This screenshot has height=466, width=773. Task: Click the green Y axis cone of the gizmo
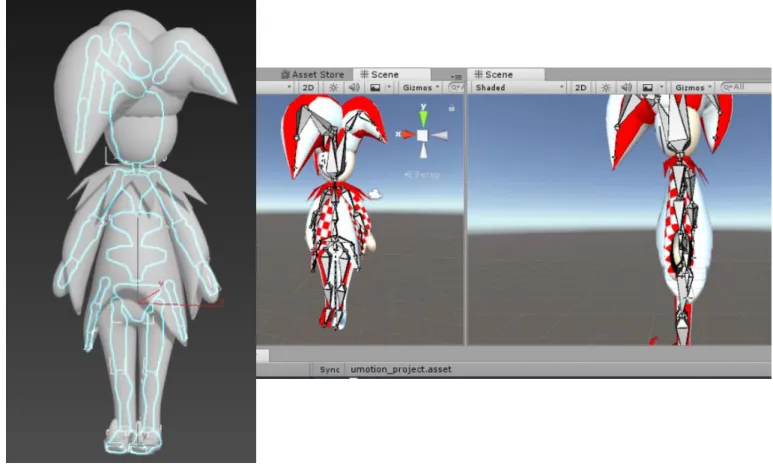click(x=423, y=117)
